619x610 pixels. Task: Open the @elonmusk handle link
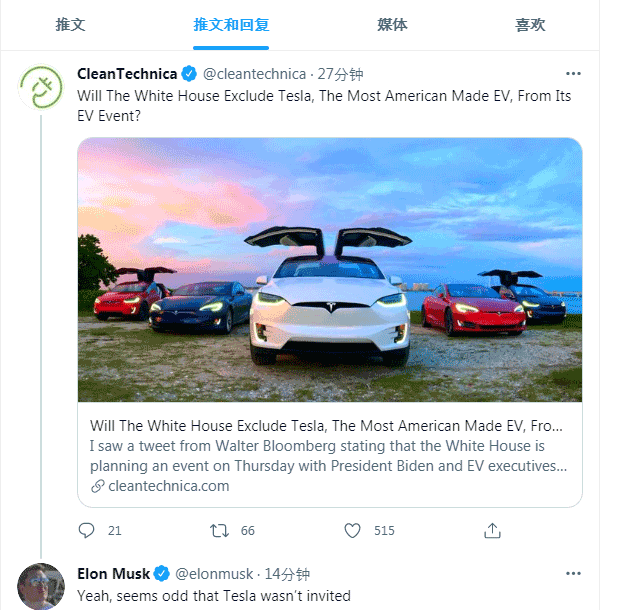(x=214, y=574)
